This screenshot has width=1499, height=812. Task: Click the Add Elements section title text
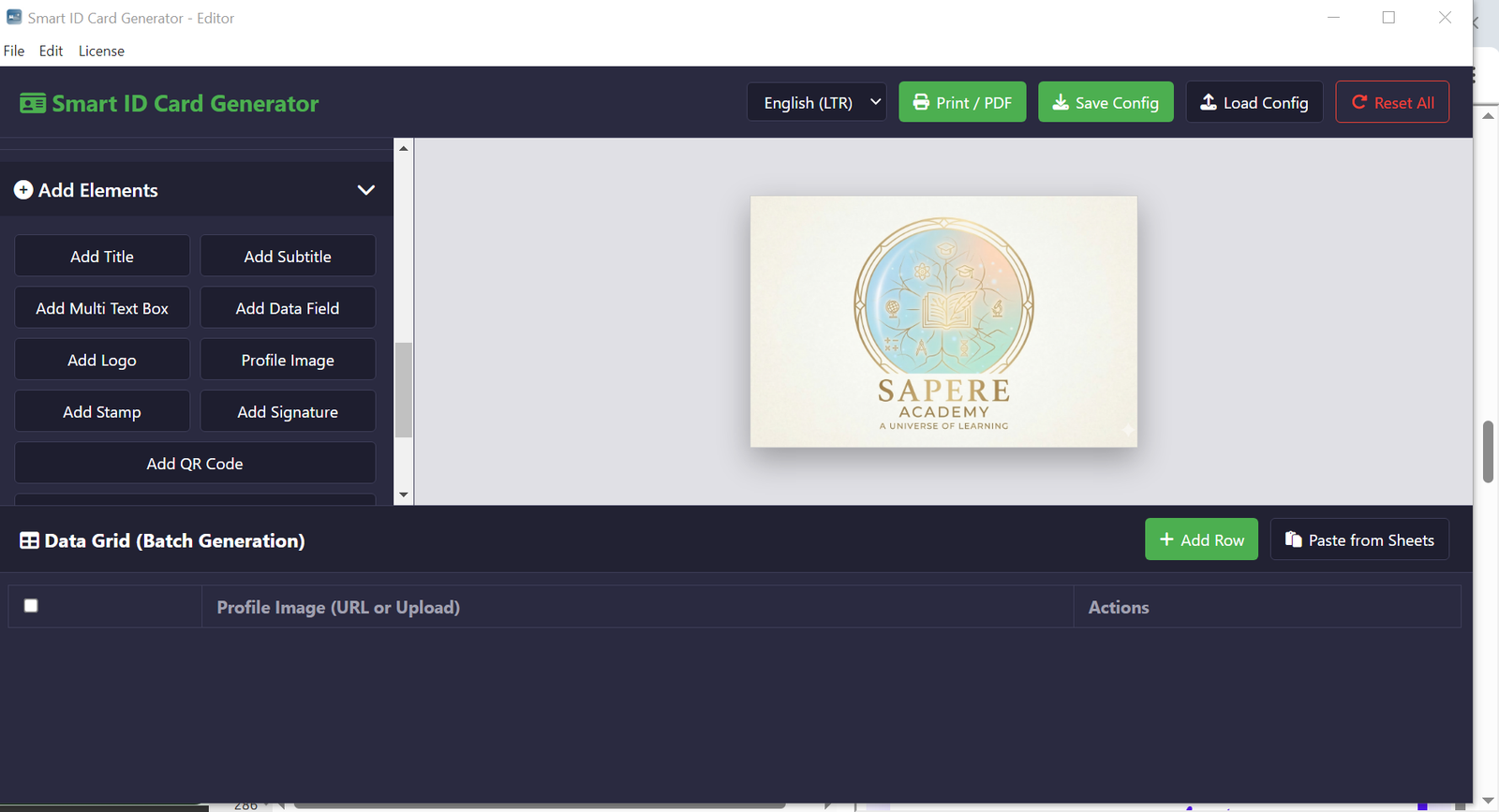[98, 190]
